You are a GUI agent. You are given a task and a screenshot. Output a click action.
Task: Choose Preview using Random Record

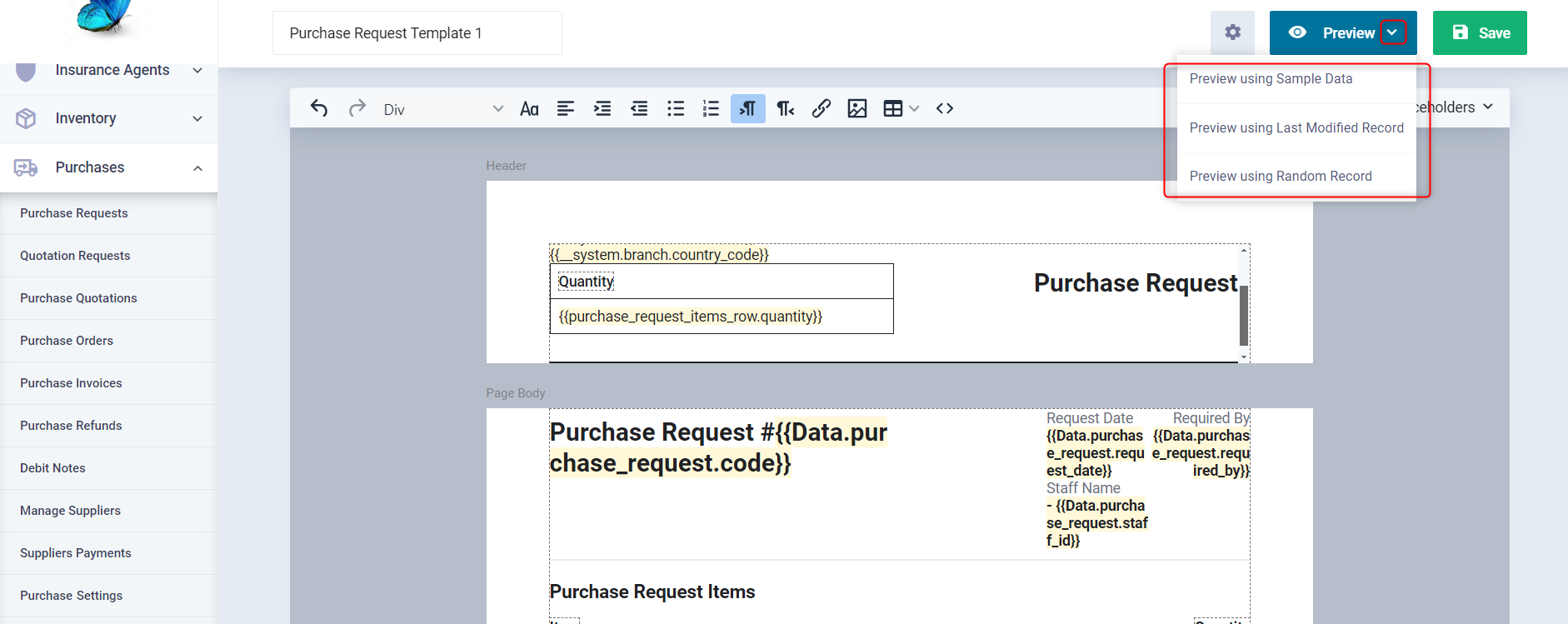coord(1281,177)
